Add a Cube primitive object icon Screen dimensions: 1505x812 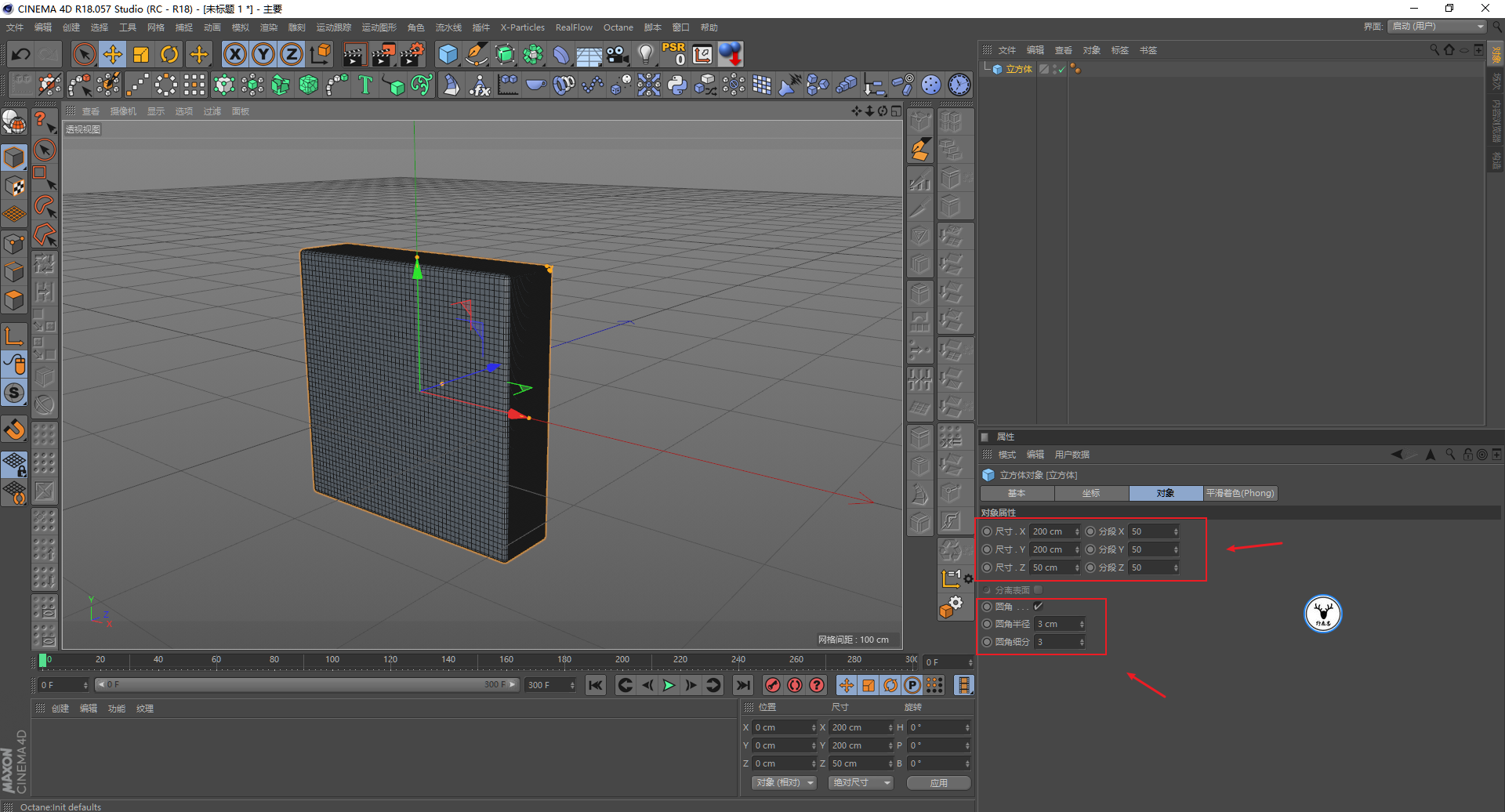(x=448, y=54)
